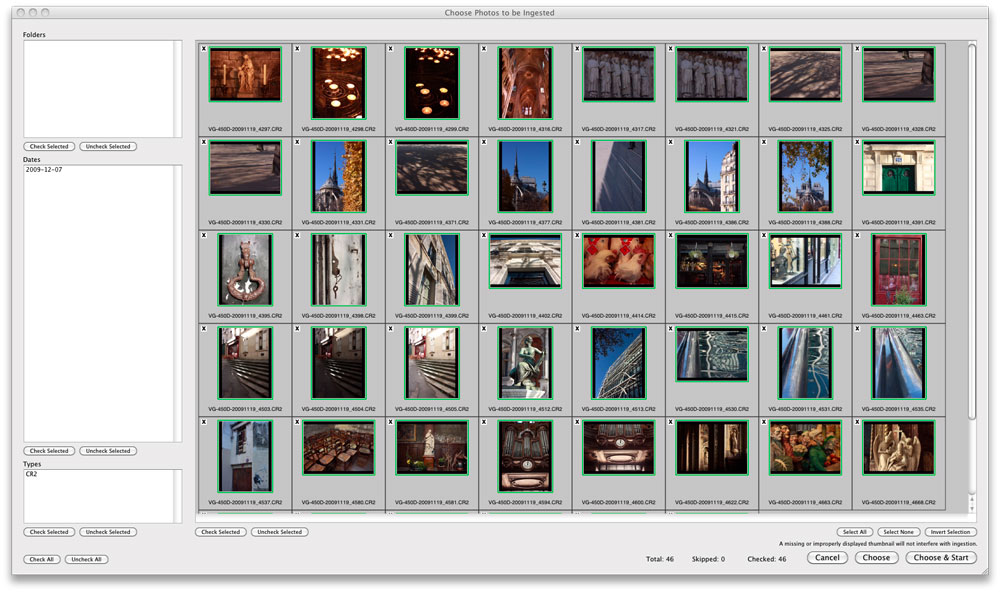Select the white statue thumbnail VG-450D-20091119_4581.CR2
The image size is (1000, 592).
tap(432, 448)
